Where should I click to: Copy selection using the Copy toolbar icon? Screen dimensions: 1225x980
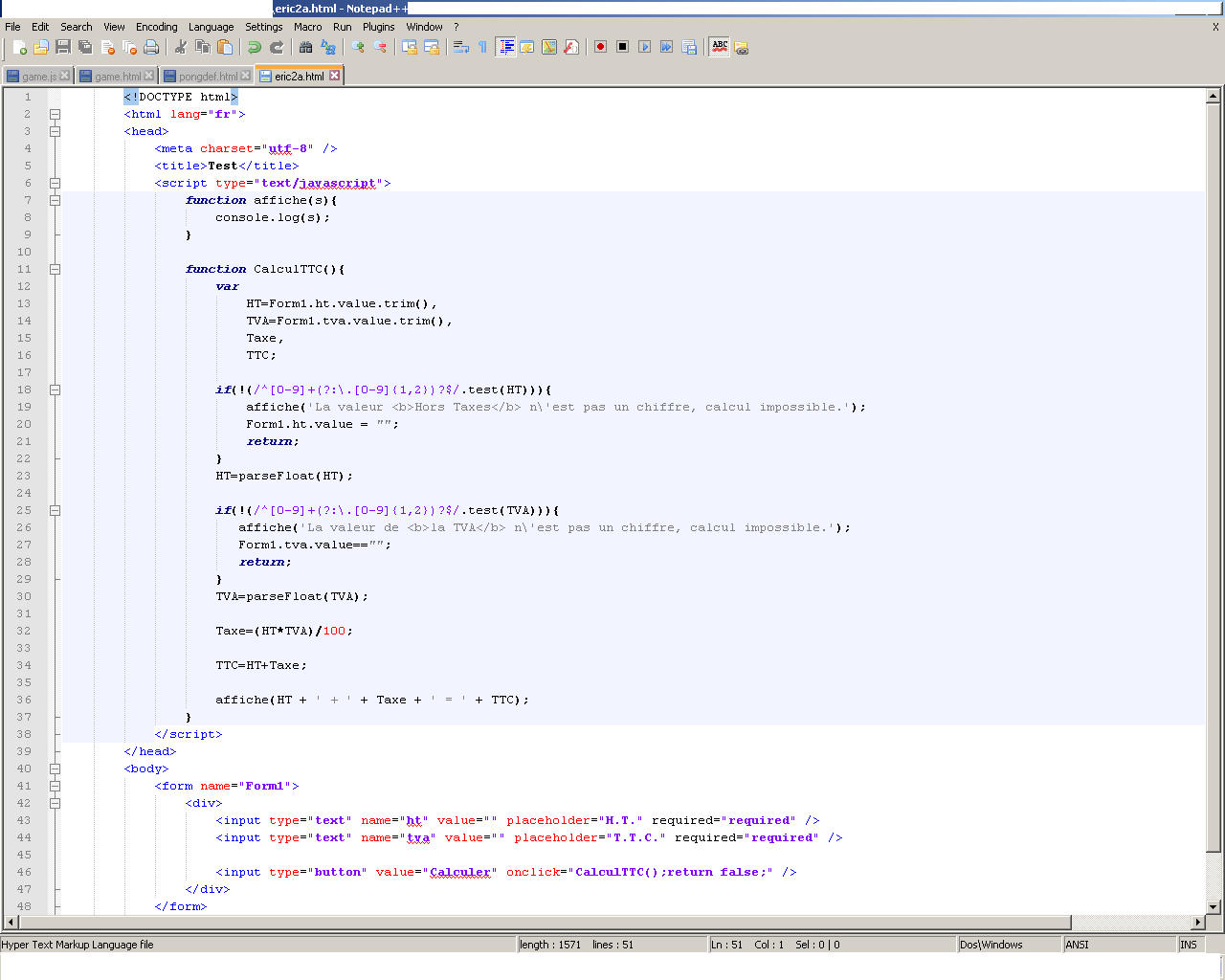203,47
